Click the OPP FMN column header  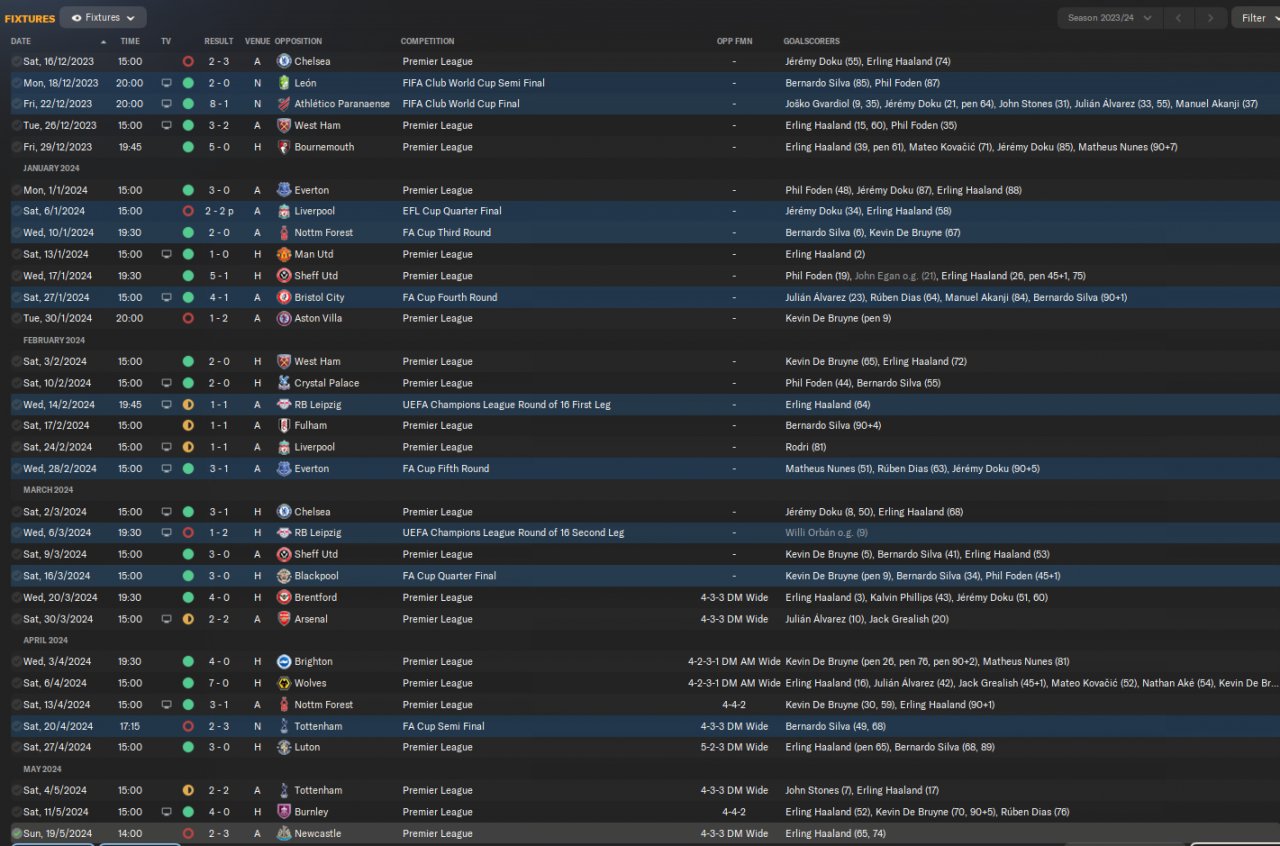[x=735, y=41]
